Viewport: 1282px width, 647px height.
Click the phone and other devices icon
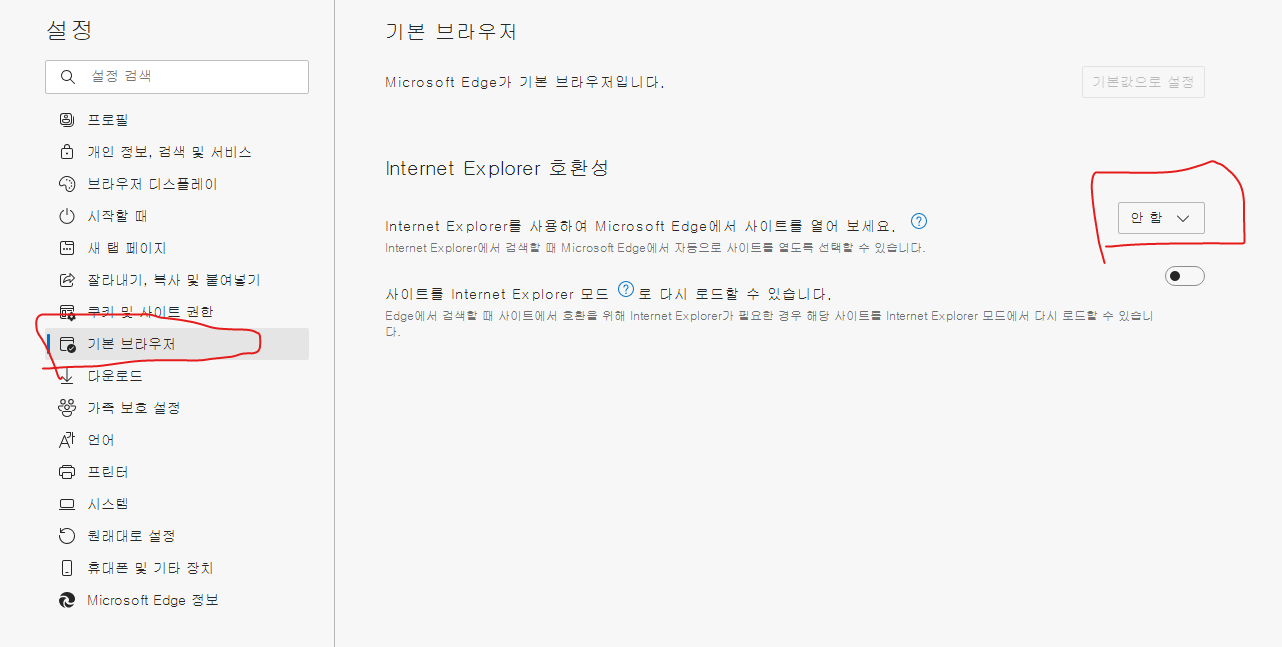[x=67, y=568]
